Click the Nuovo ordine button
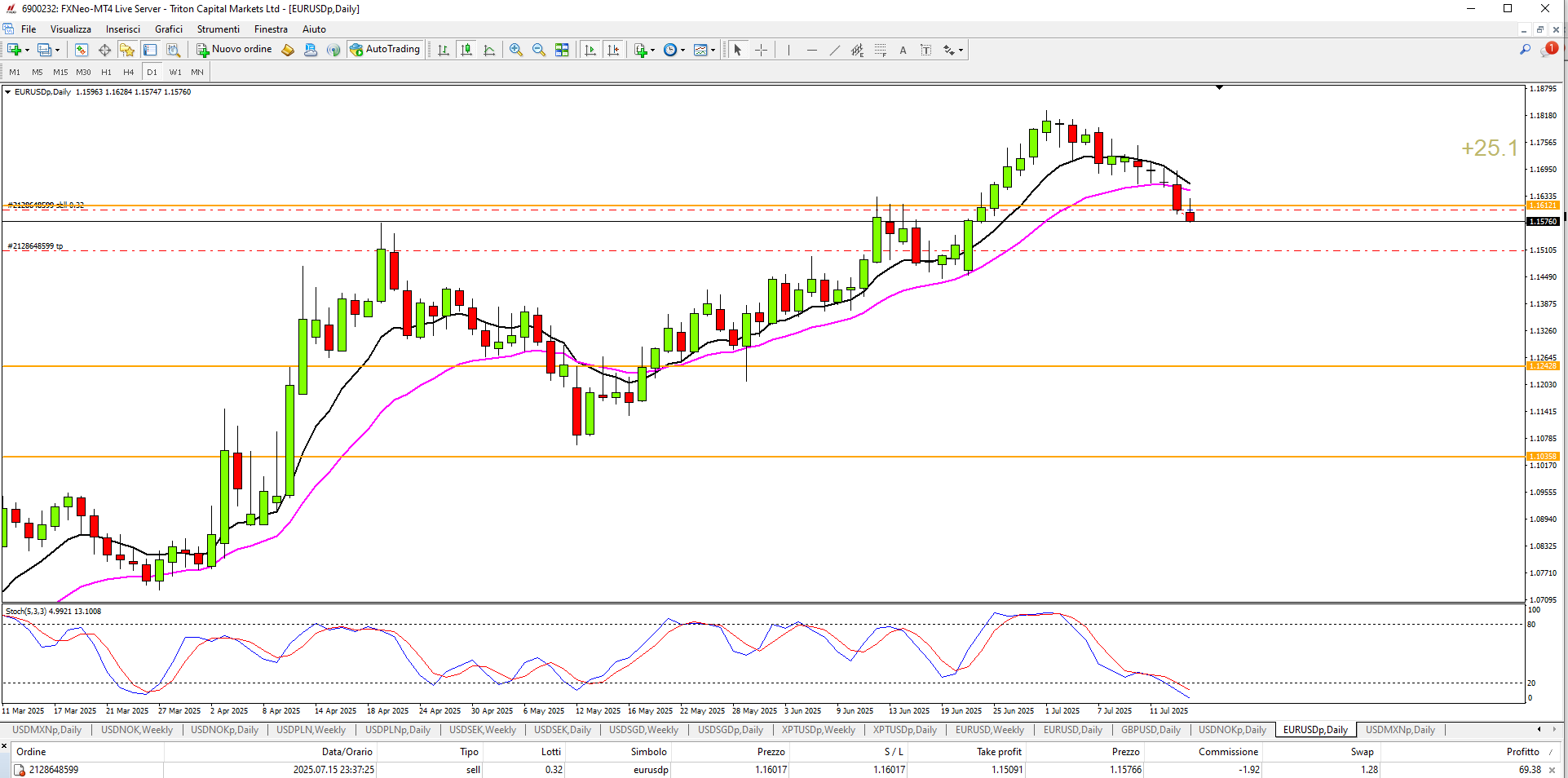 234,50
